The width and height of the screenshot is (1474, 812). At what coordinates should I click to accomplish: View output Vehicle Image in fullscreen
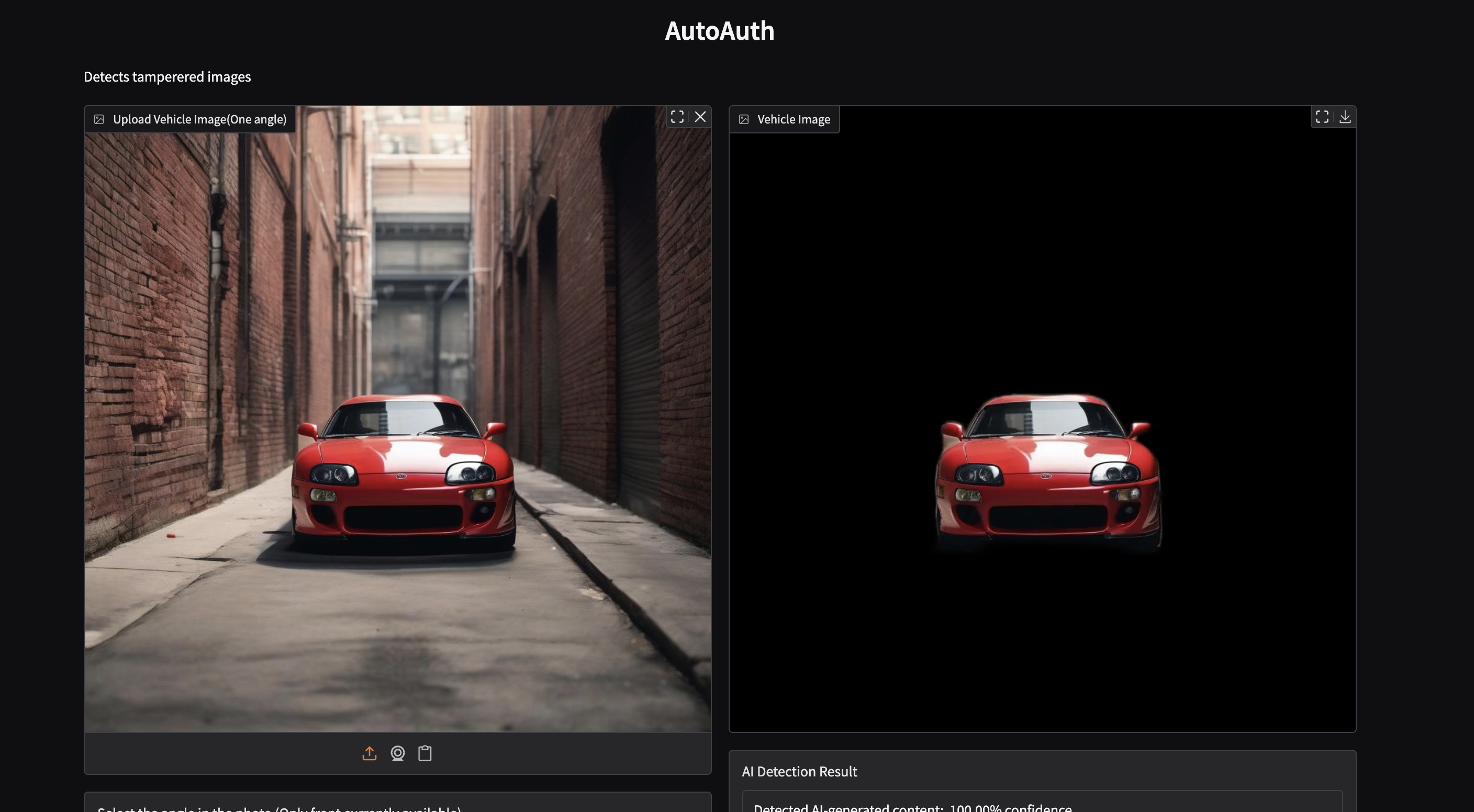(1322, 117)
